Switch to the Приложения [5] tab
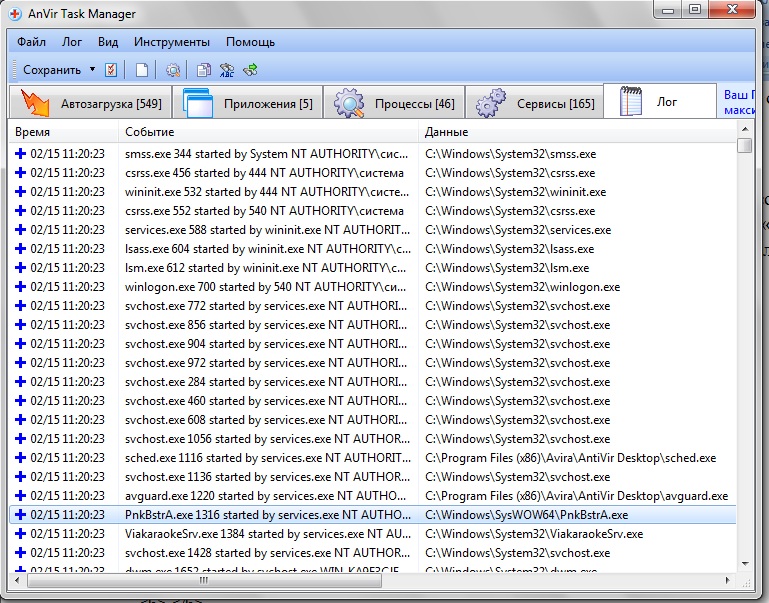The image size is (769, 603). (248, 102)
